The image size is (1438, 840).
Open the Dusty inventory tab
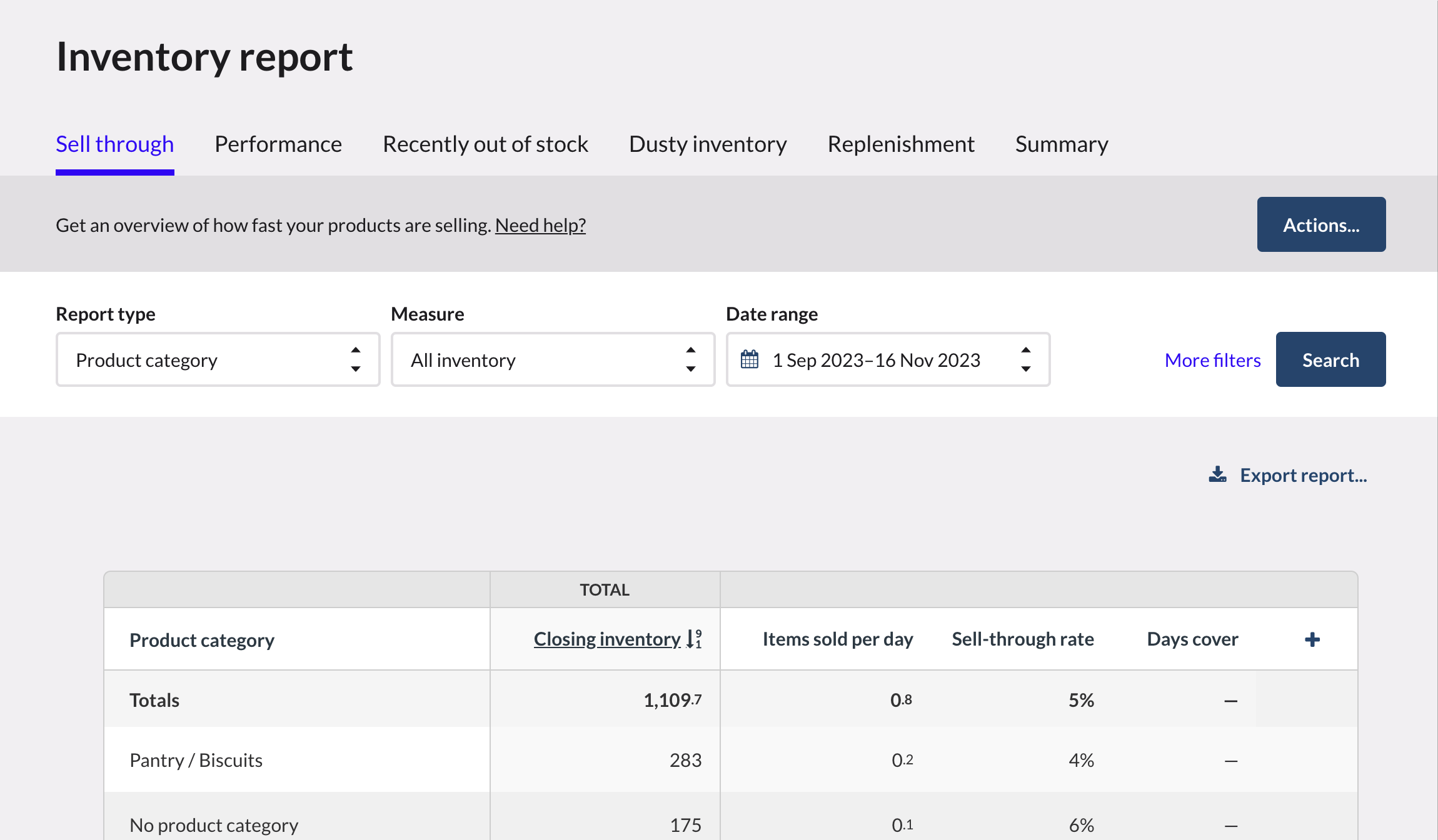pyautogui.click(x=708, y=144)
